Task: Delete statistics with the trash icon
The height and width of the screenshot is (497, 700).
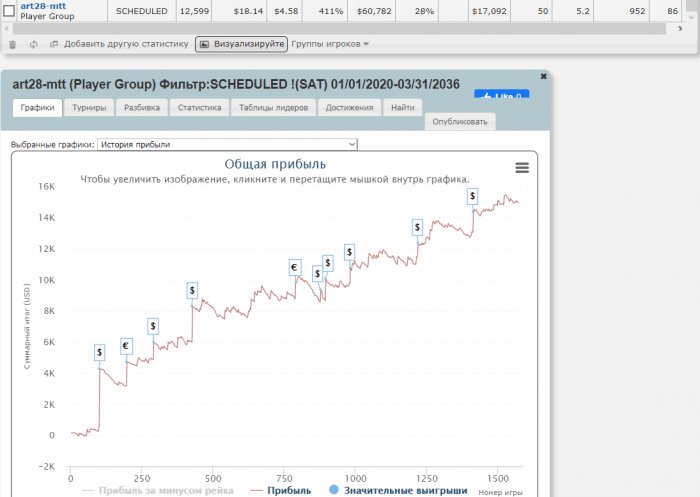Action: point(12,44)
